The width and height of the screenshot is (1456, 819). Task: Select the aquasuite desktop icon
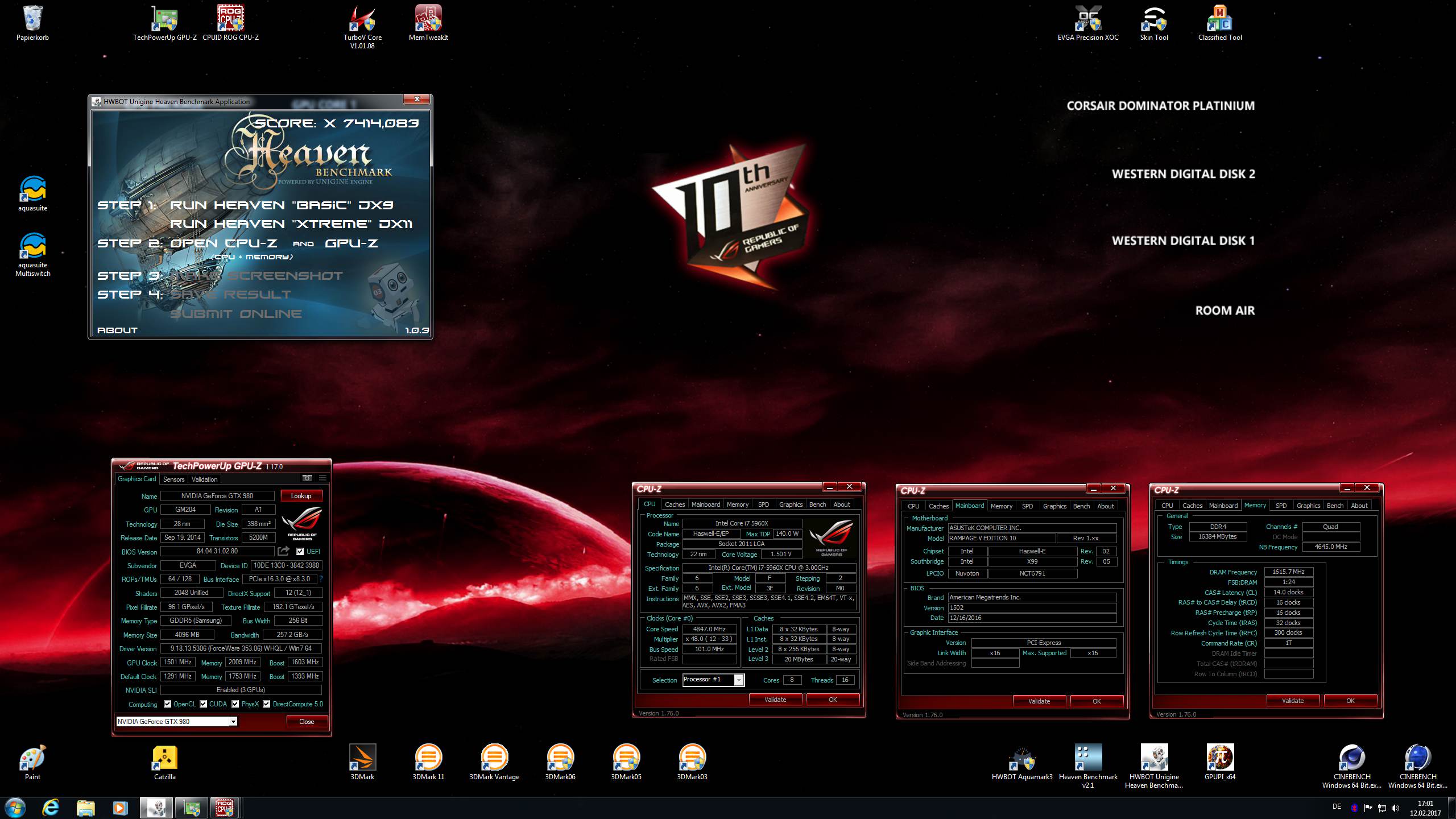32,193
